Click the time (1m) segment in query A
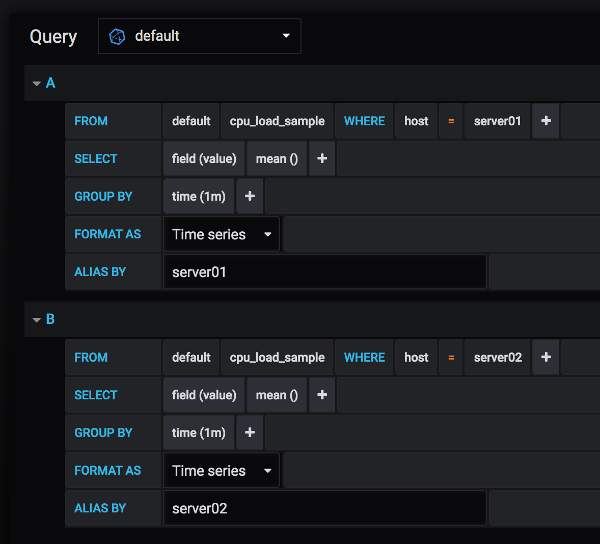Image resolution: width=600 pixels, height=544 pixels. (x=198, y=197)
